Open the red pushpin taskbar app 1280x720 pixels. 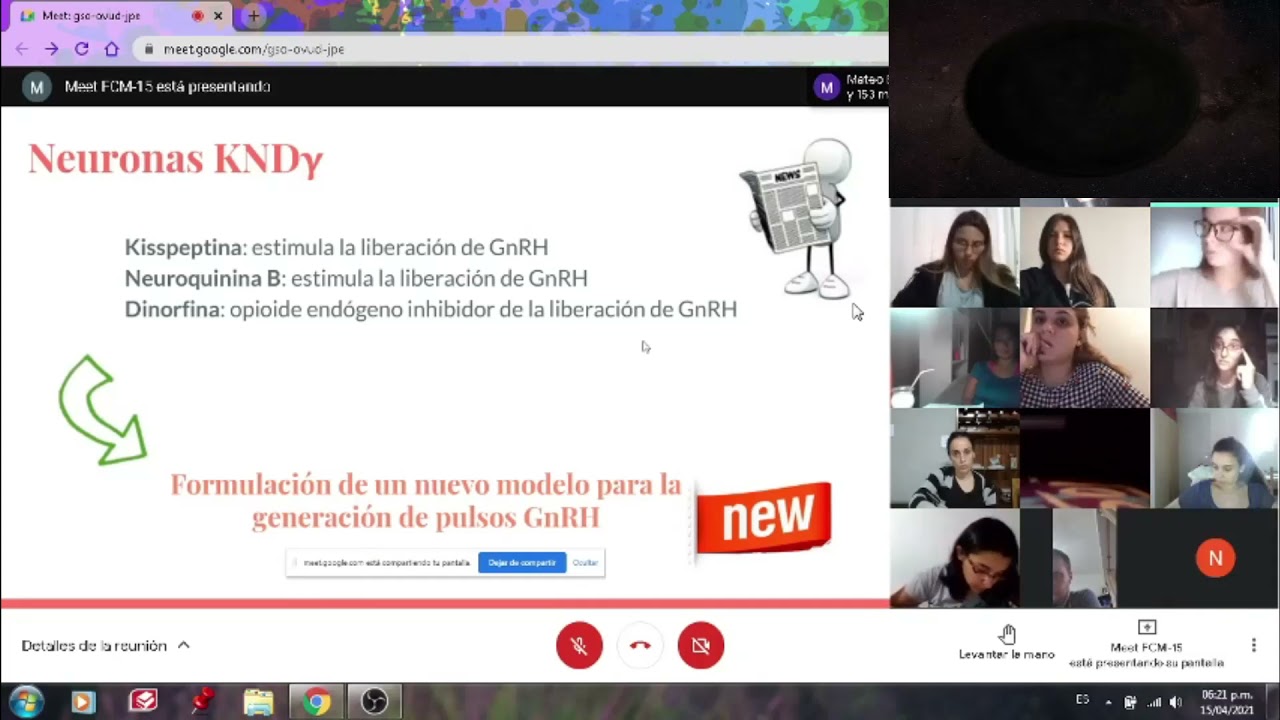[201, 702]
